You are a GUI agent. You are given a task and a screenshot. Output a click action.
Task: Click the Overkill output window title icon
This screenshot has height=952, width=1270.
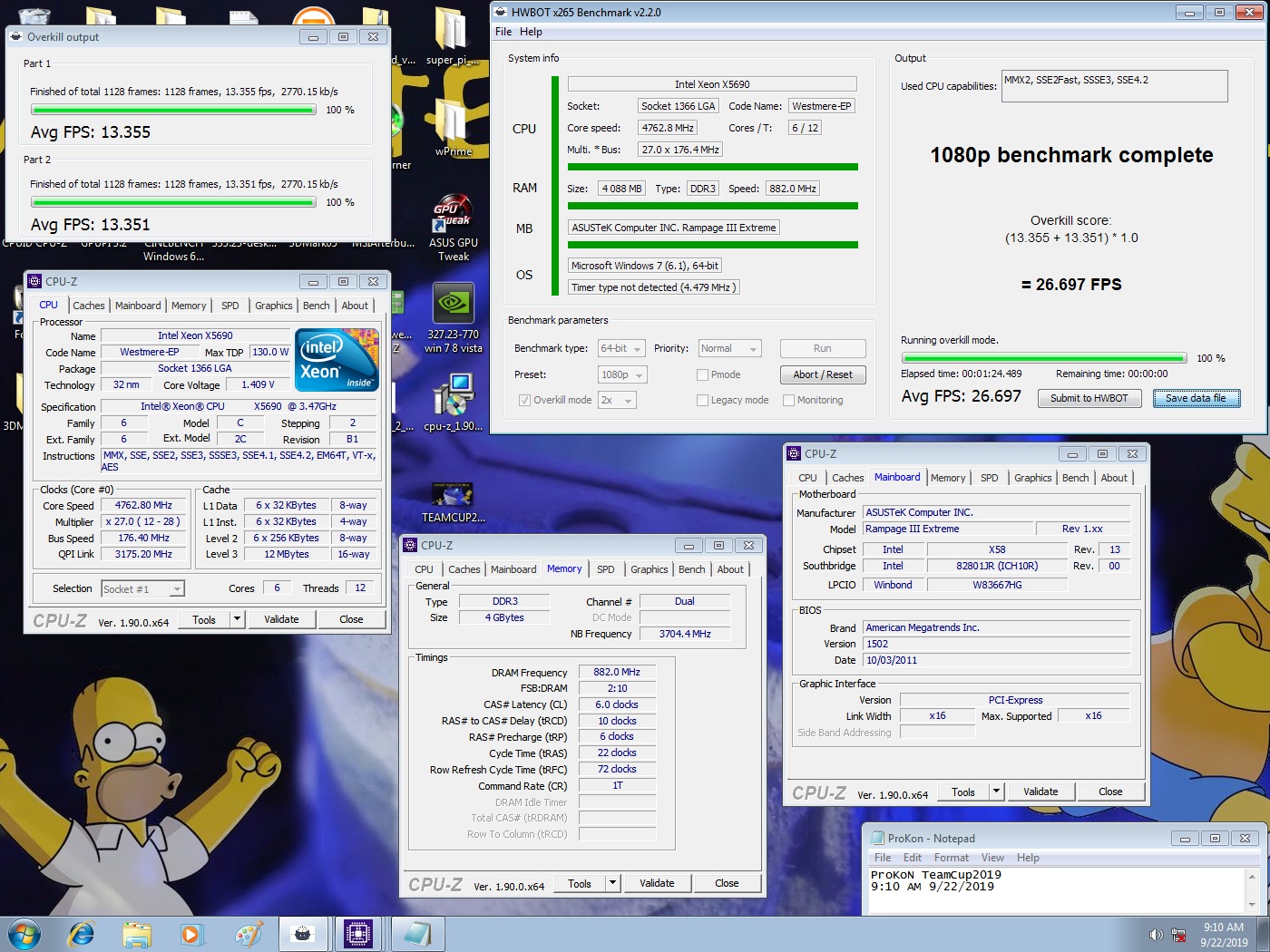pos(16,37)
